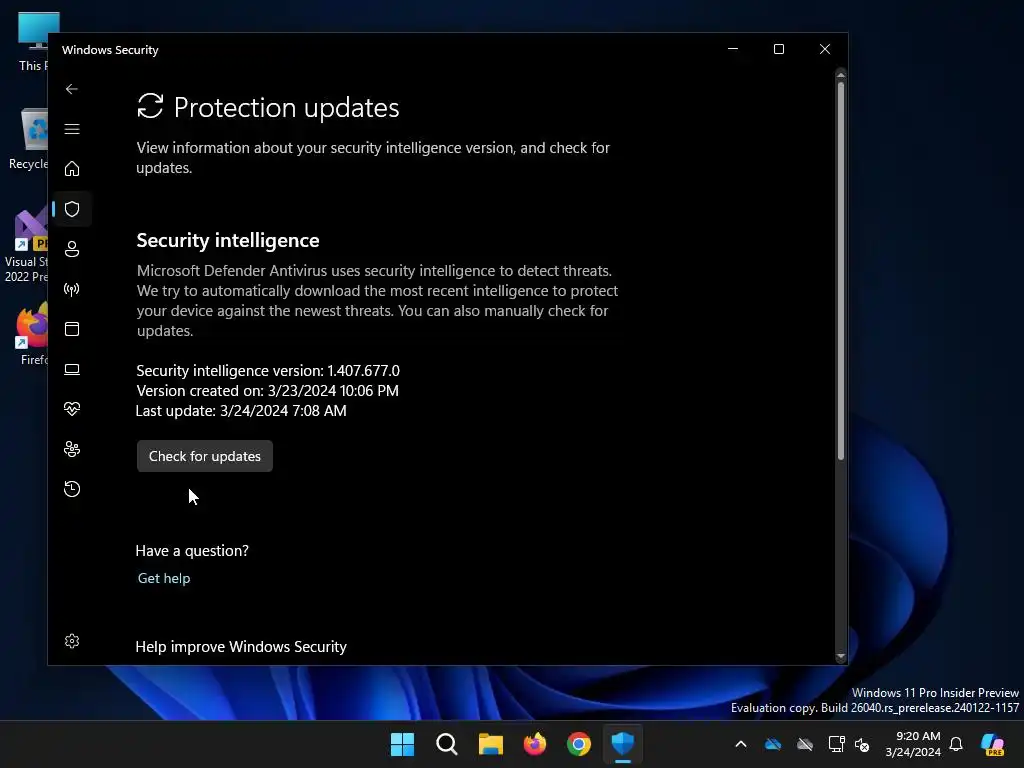Open Device performance & health heart icon

tap(72, 409)
